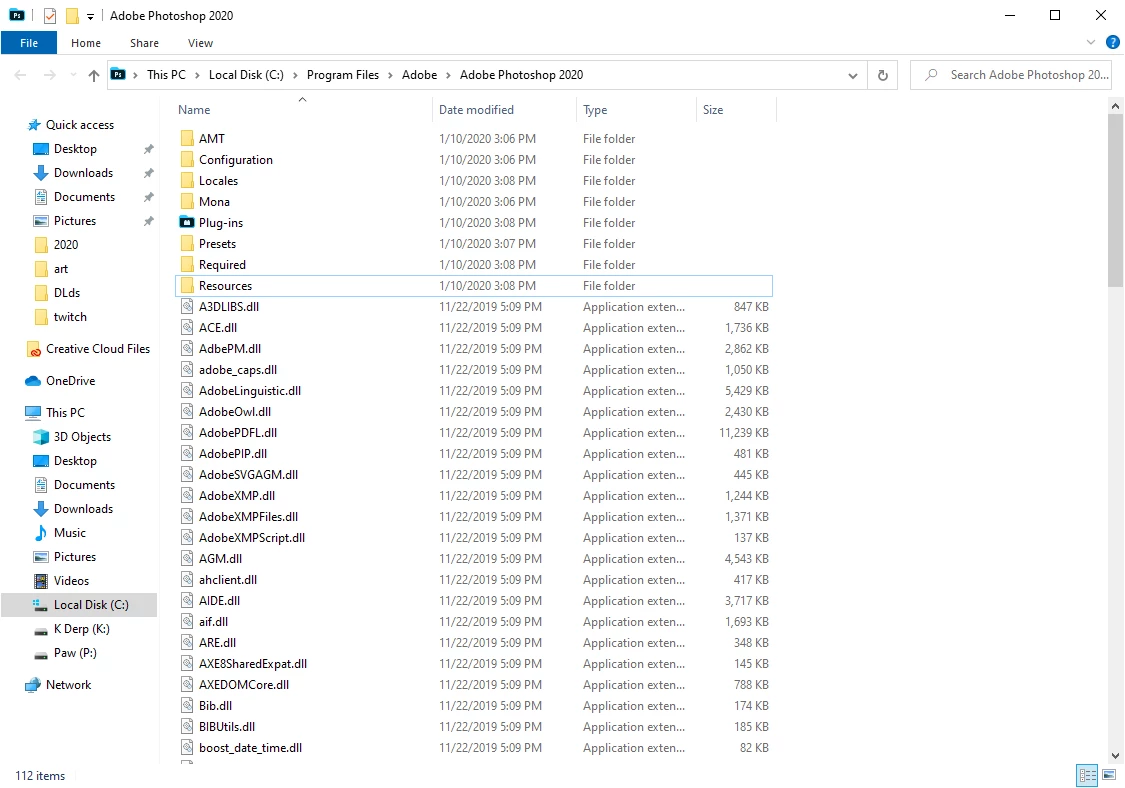Viewport: 1125px width, 788px height.
Task: Select ahclient.dll file
Action: coord(227,580)
